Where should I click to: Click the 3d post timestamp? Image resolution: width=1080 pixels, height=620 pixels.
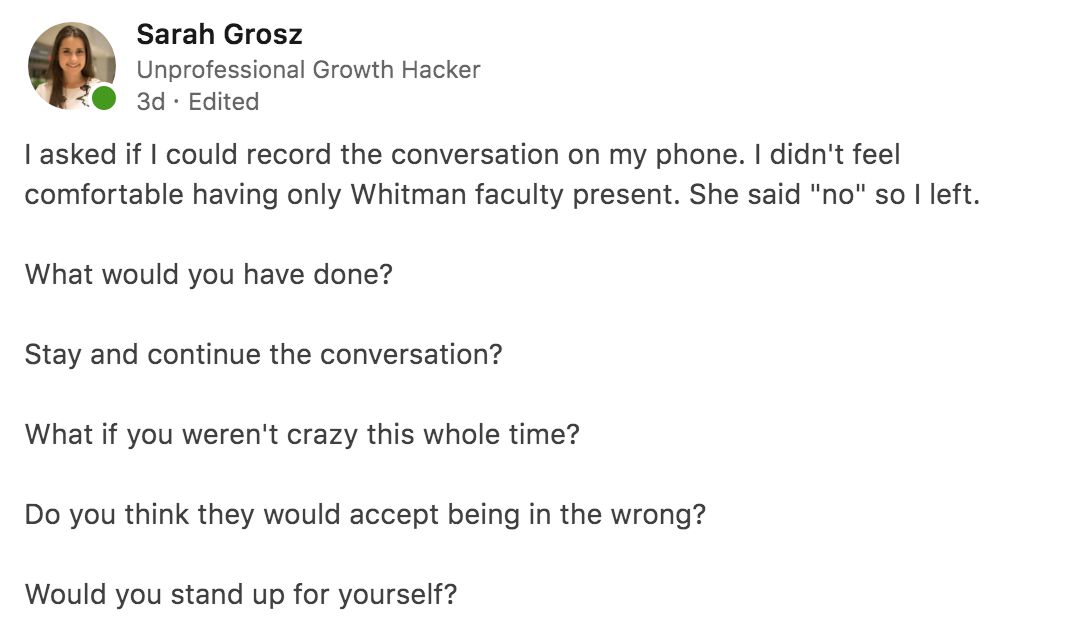[151, 102]
